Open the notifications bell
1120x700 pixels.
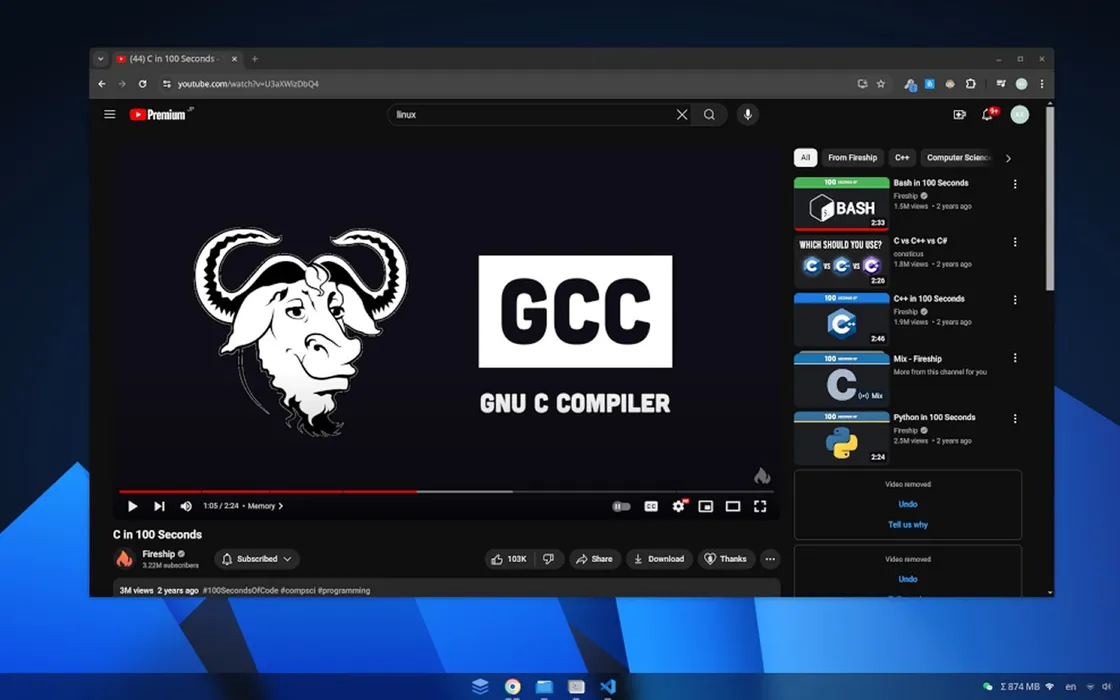pyautogui.click(x=987, y=114)
